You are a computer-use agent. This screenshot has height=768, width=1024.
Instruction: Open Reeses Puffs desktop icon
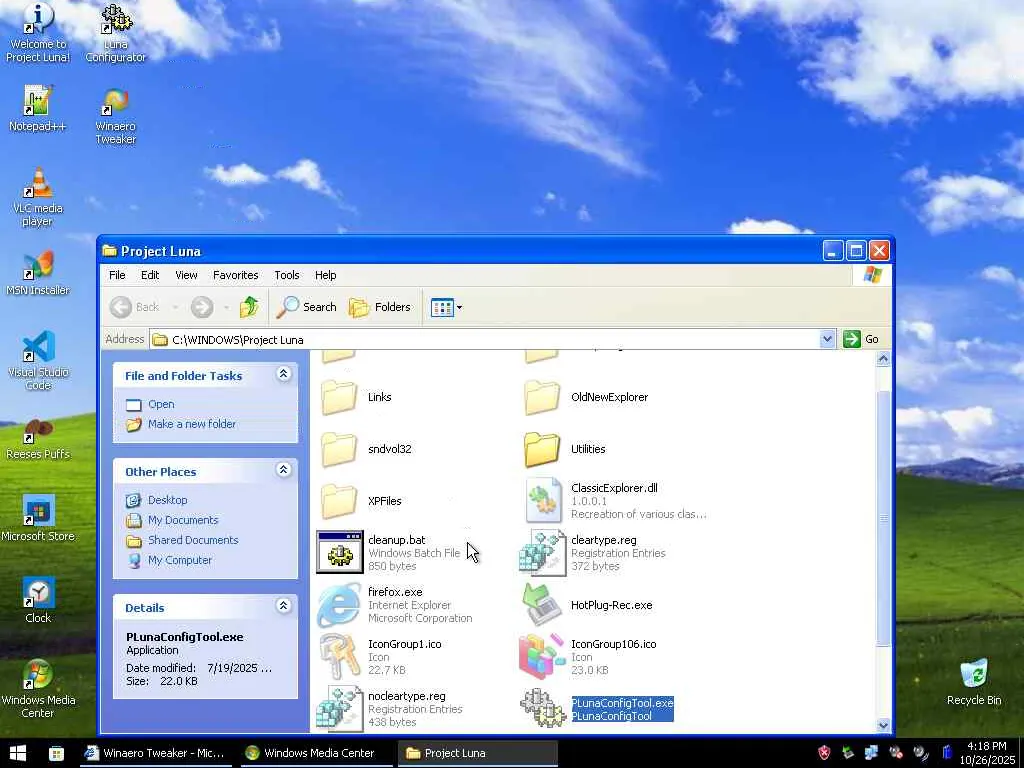point(38,439)
